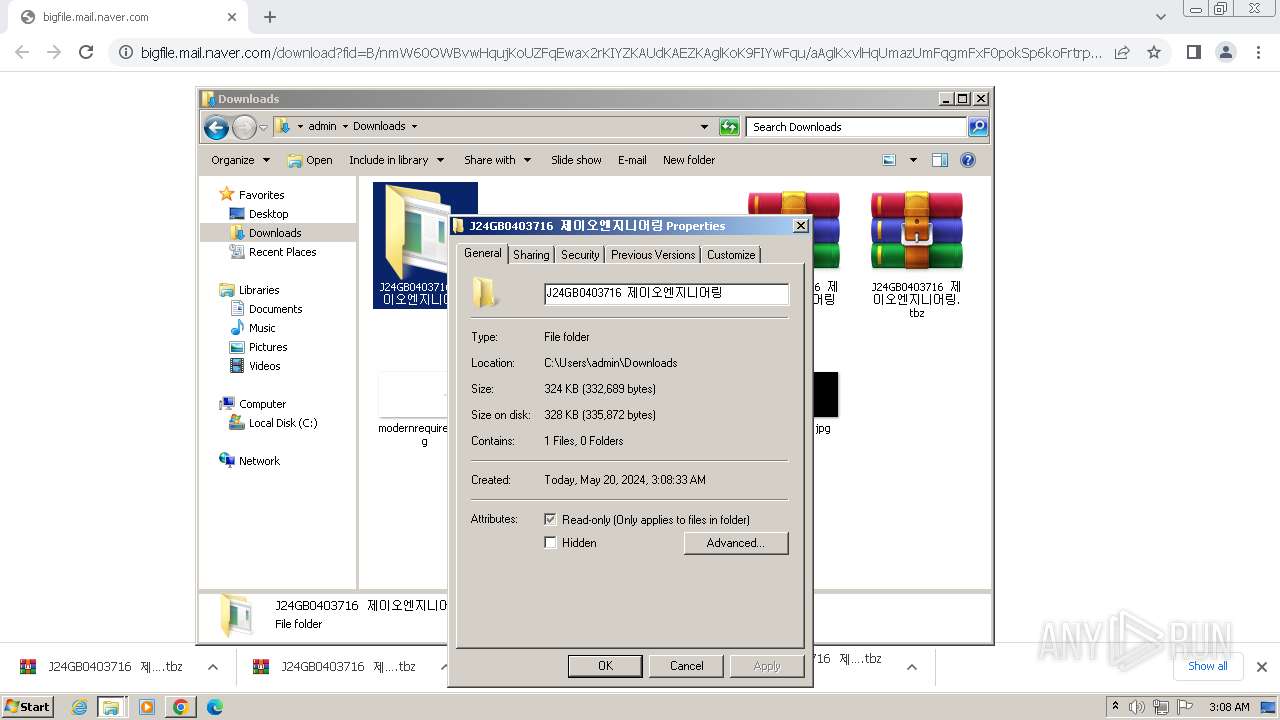Screen dimensions: 1280x720
Task: Select the General tab
Action: (x=483, y=254)
